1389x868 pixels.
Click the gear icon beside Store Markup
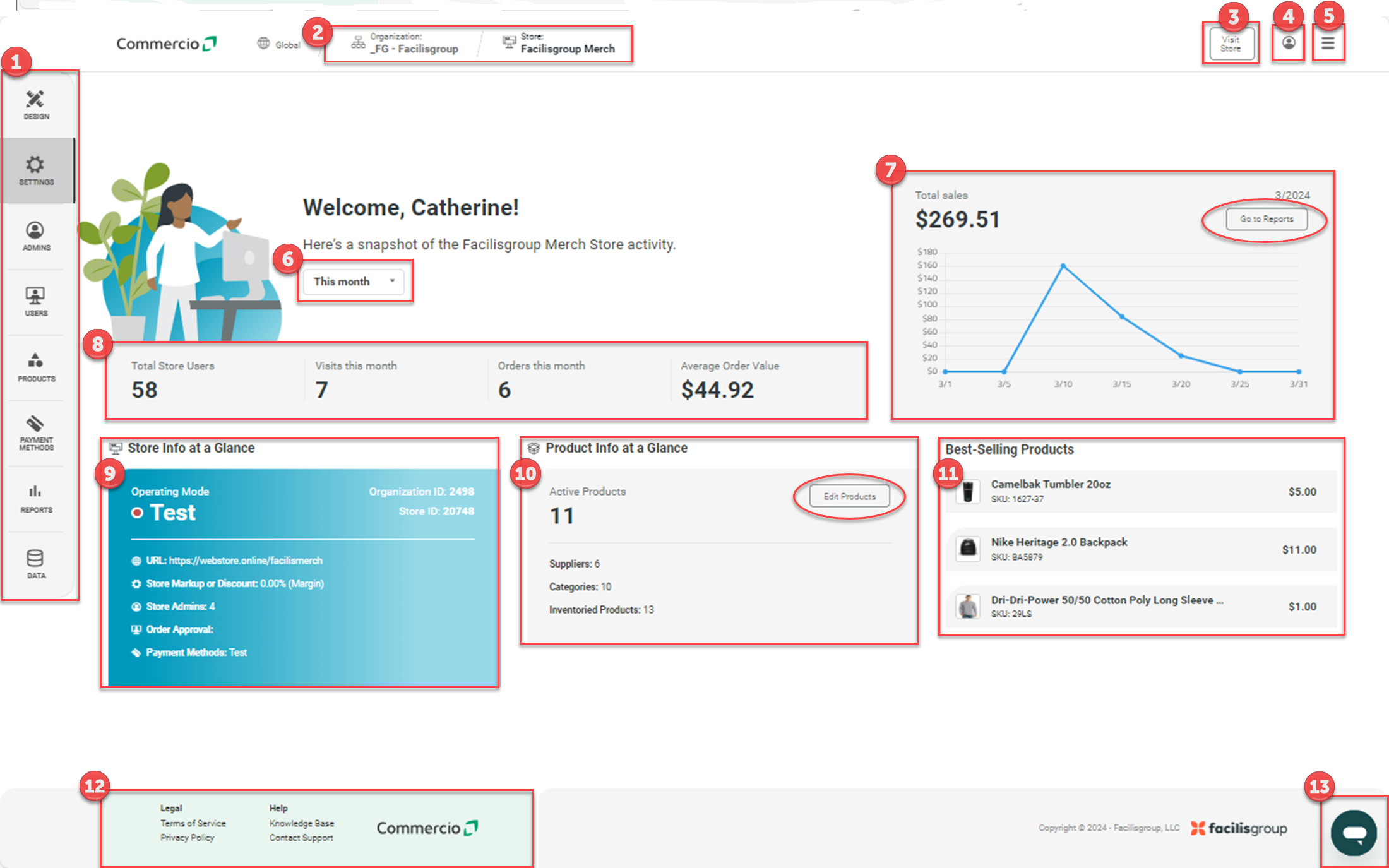136,584
